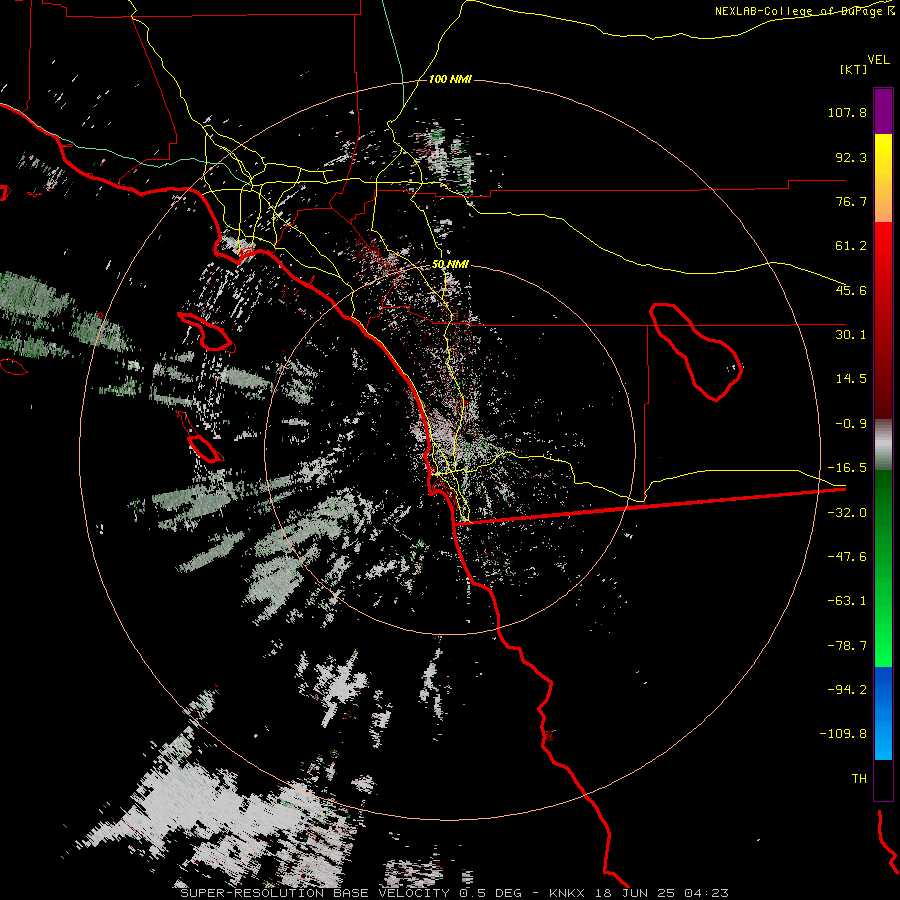Select the 92.3 velocity scale value

851,157
